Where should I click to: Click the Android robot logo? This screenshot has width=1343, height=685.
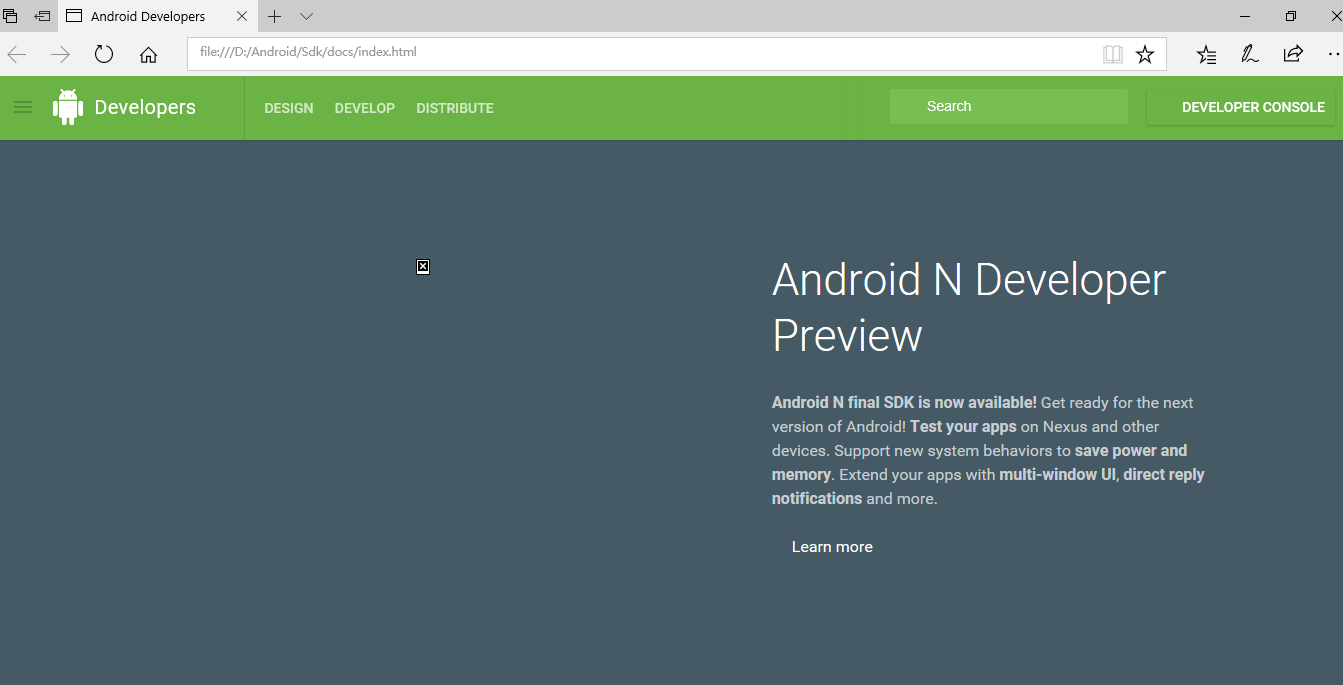coord(68,107)
